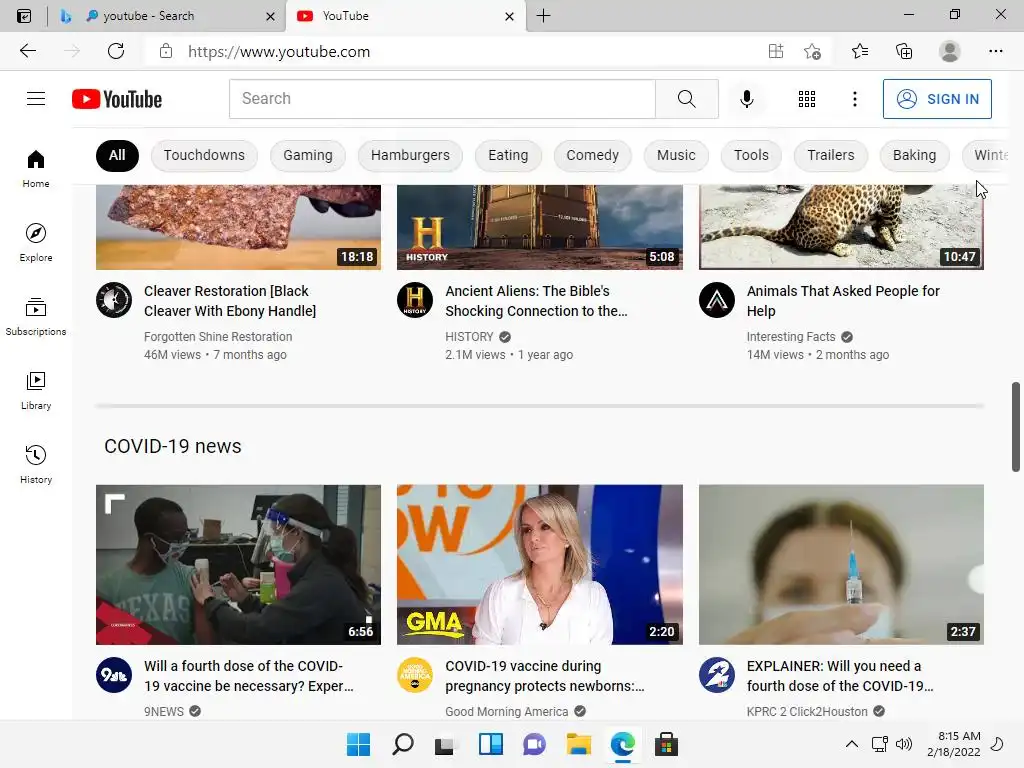
Task: Click the HISTORY channel avatar
Action: 415,300
